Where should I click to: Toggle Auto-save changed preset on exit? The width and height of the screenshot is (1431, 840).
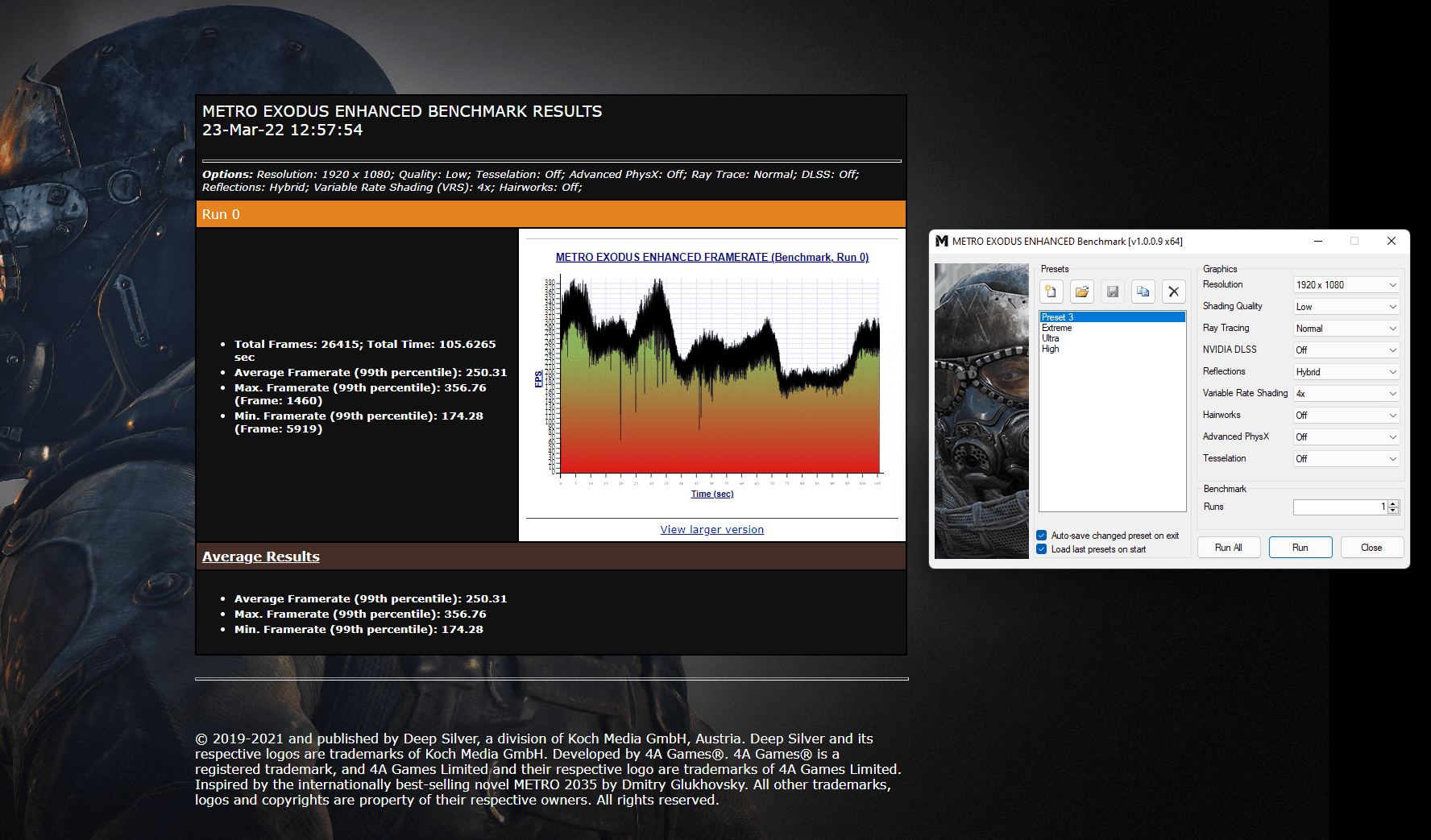pos(1108,536)
